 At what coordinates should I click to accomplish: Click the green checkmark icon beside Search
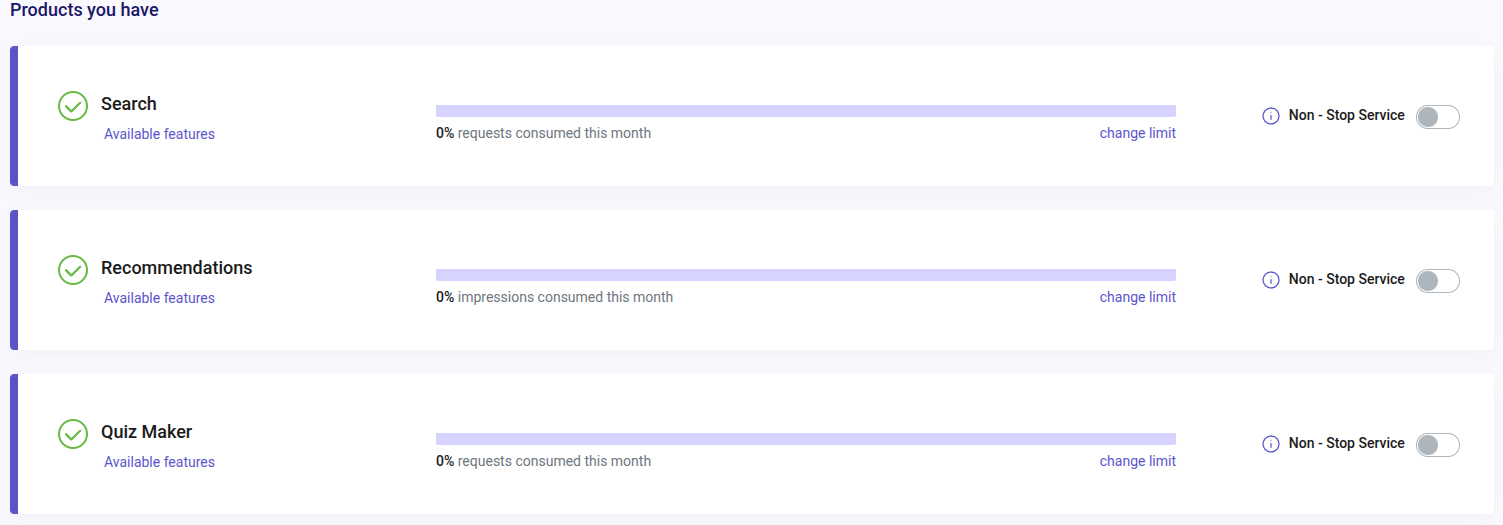(x=73, y=105)
